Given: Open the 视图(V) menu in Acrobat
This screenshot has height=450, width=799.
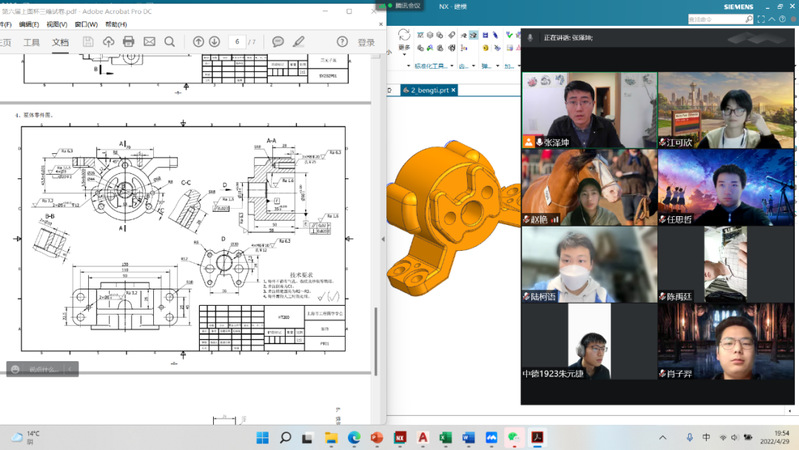Looking at the screenshot, I should click(57, 24).
